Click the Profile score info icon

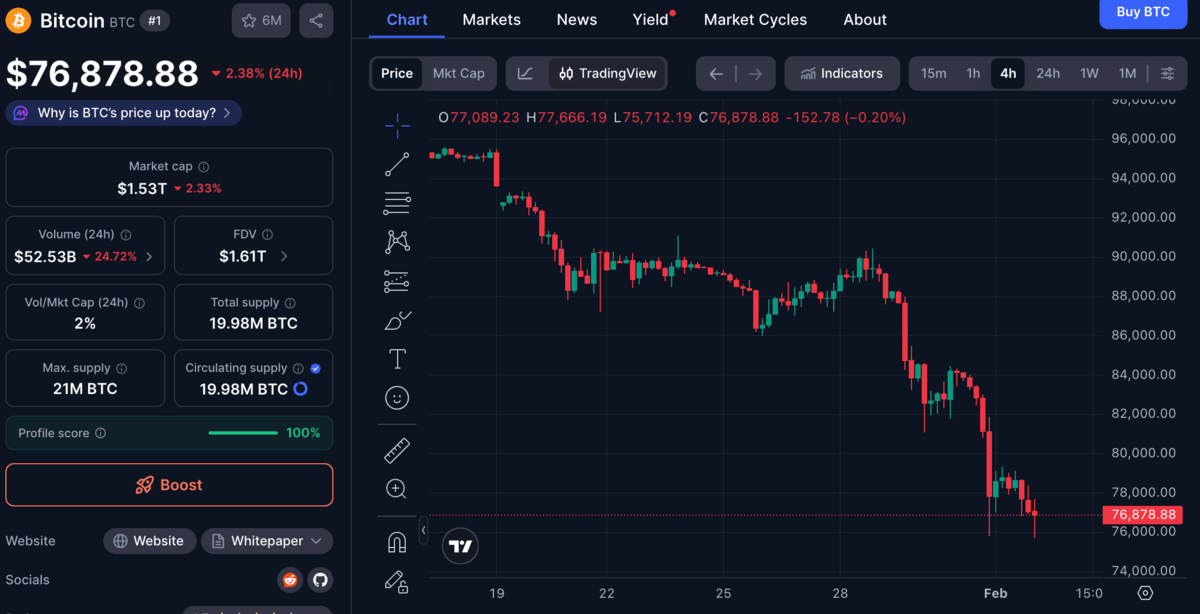100,433
